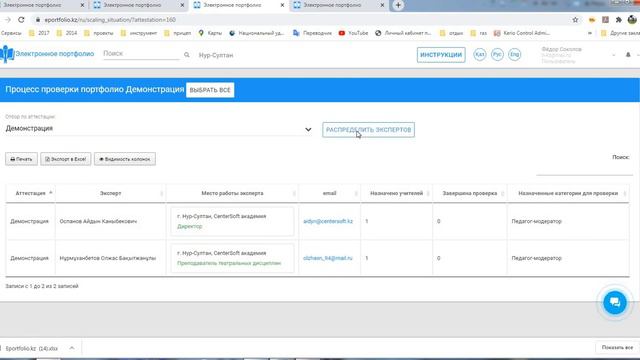The height and width of the screenshot is (360, 640).
Task: Open a new browser tab with plus
Action: (x=398, y=5)
